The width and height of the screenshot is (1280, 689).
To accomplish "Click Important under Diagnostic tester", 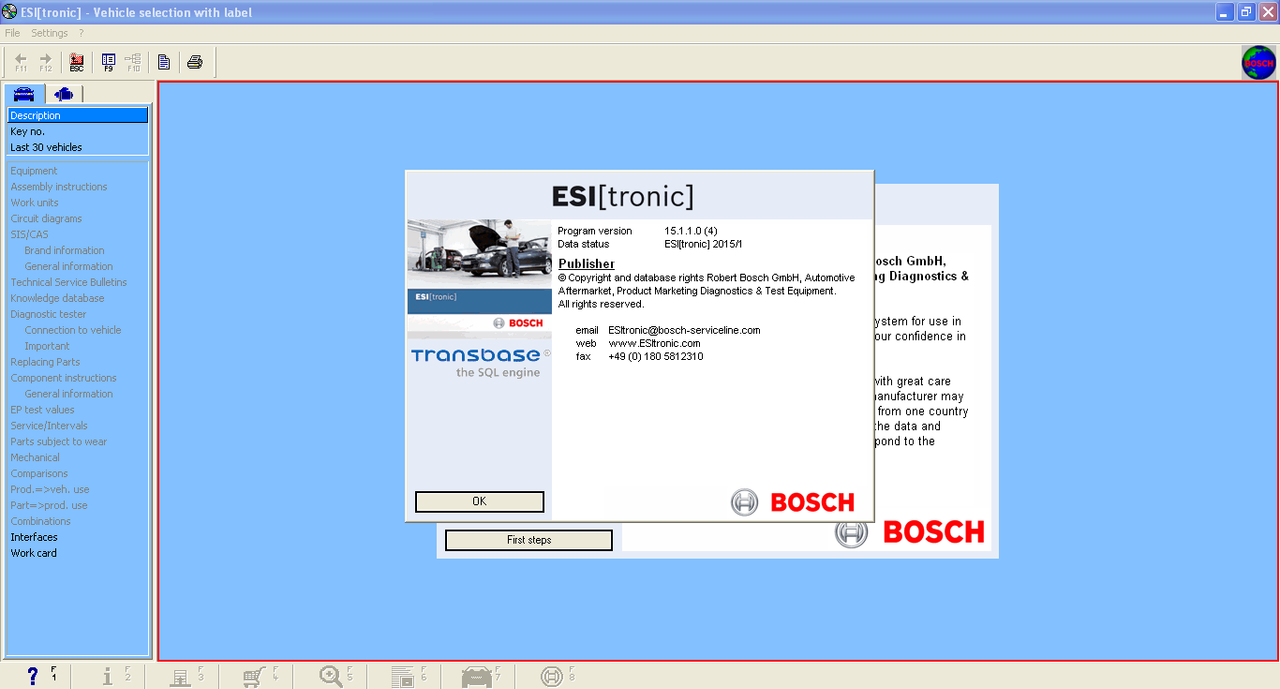I will 47,346.
